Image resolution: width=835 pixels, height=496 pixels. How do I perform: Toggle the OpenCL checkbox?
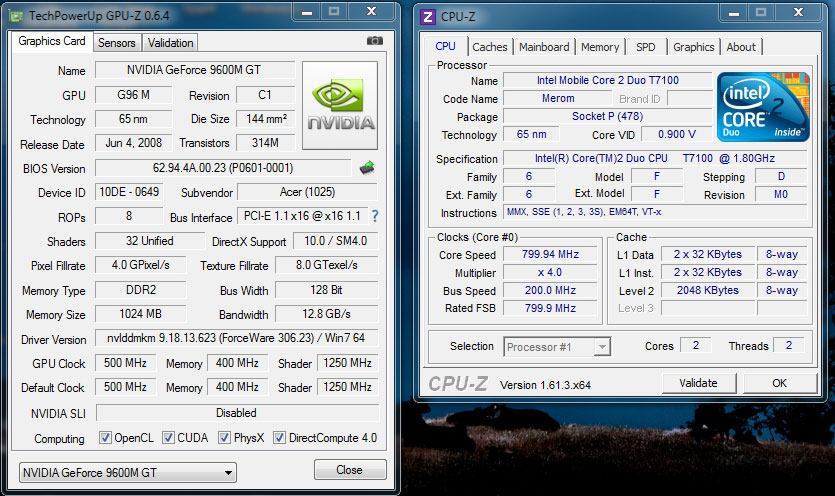click(x=105, y=438)
